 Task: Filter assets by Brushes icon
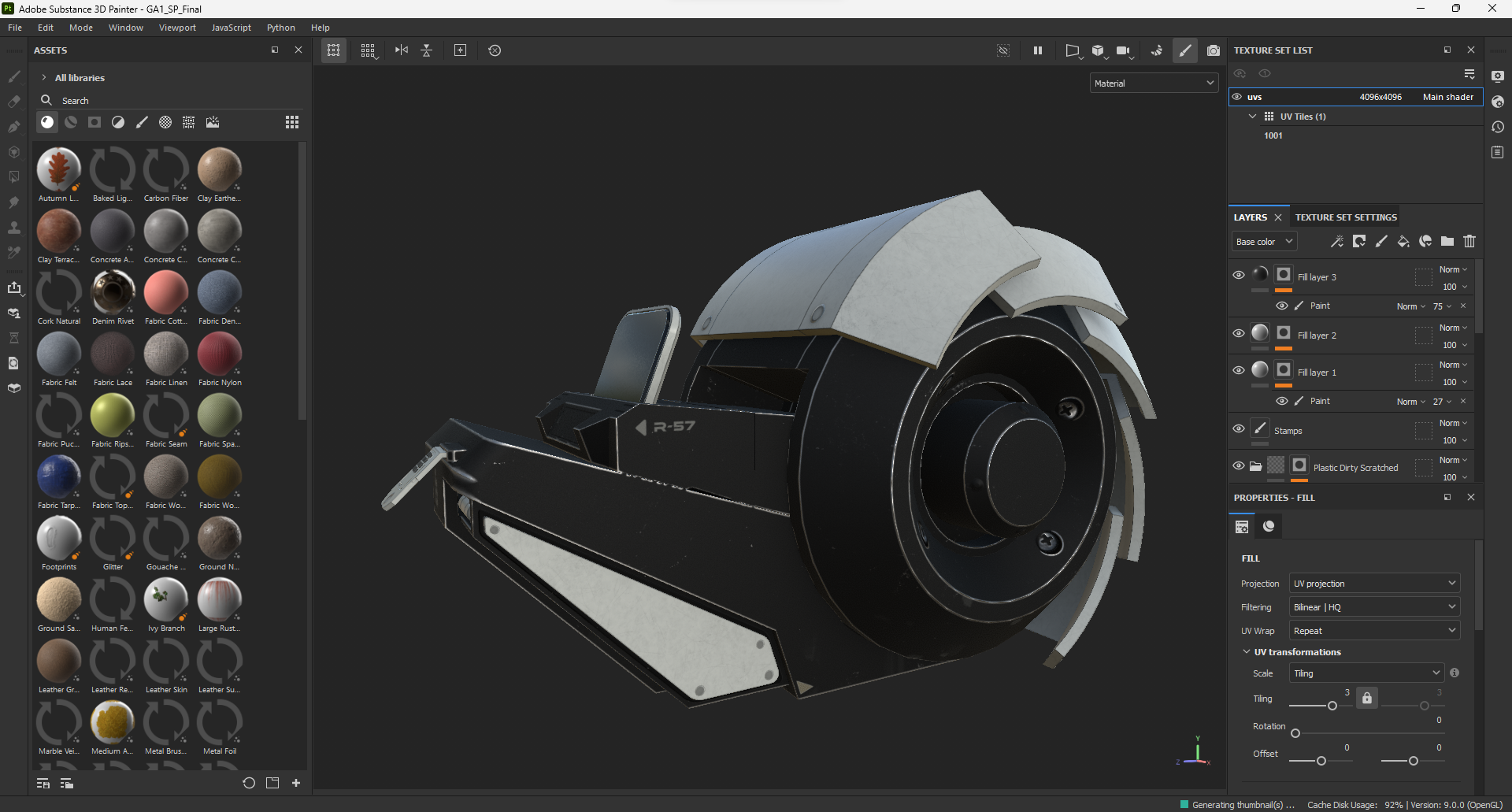(142, 122)
